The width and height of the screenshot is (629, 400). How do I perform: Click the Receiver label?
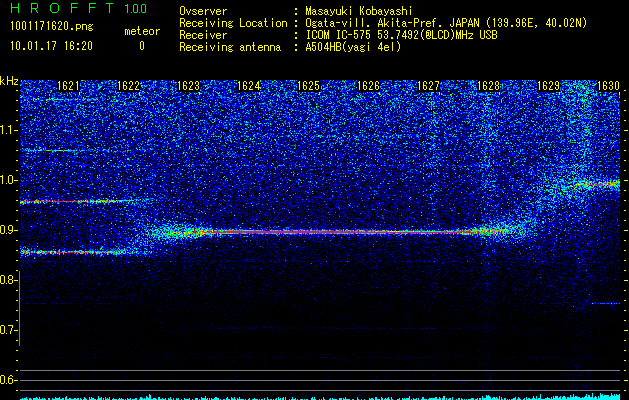click(x=203, y=35)
